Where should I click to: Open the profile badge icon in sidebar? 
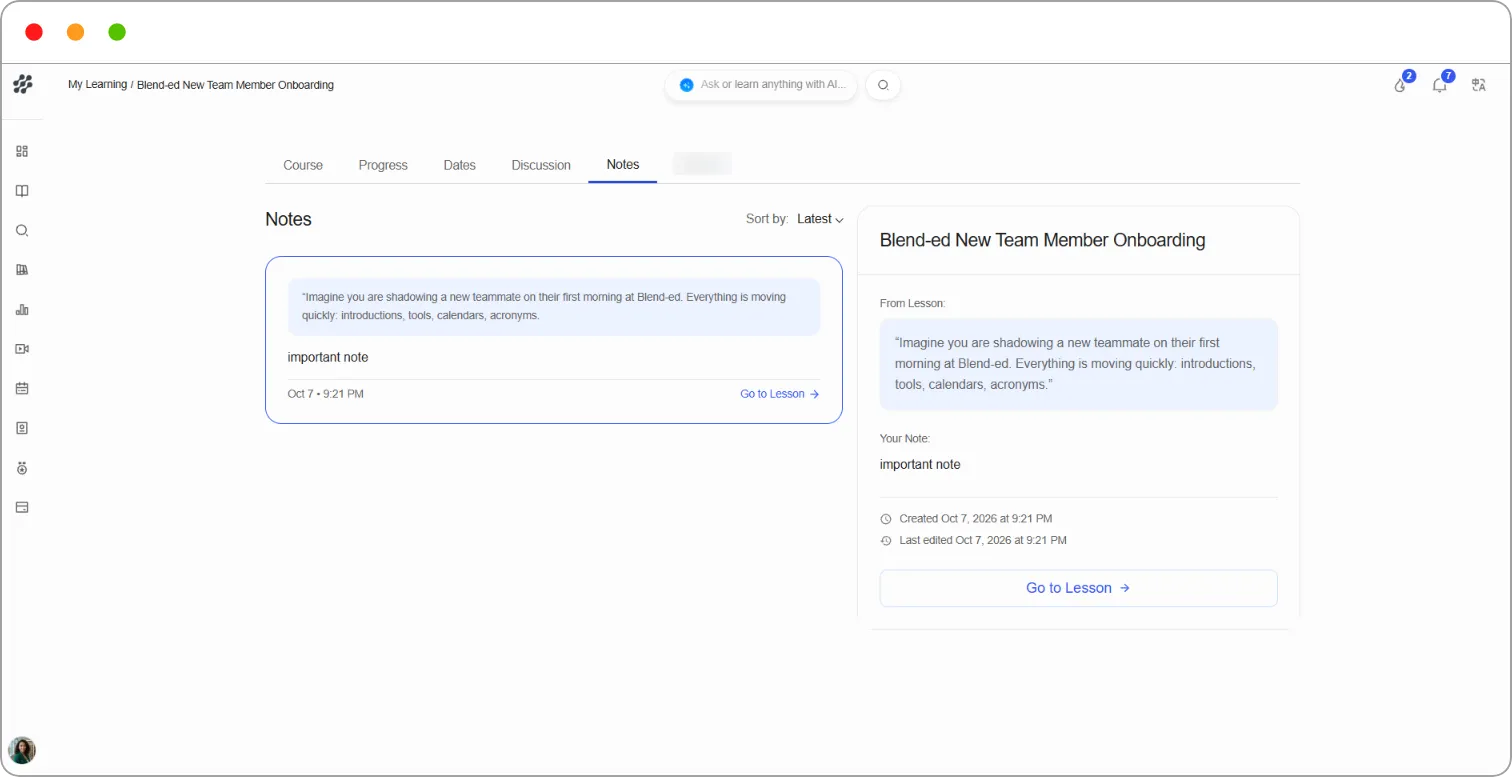click(x=22, y=428)
